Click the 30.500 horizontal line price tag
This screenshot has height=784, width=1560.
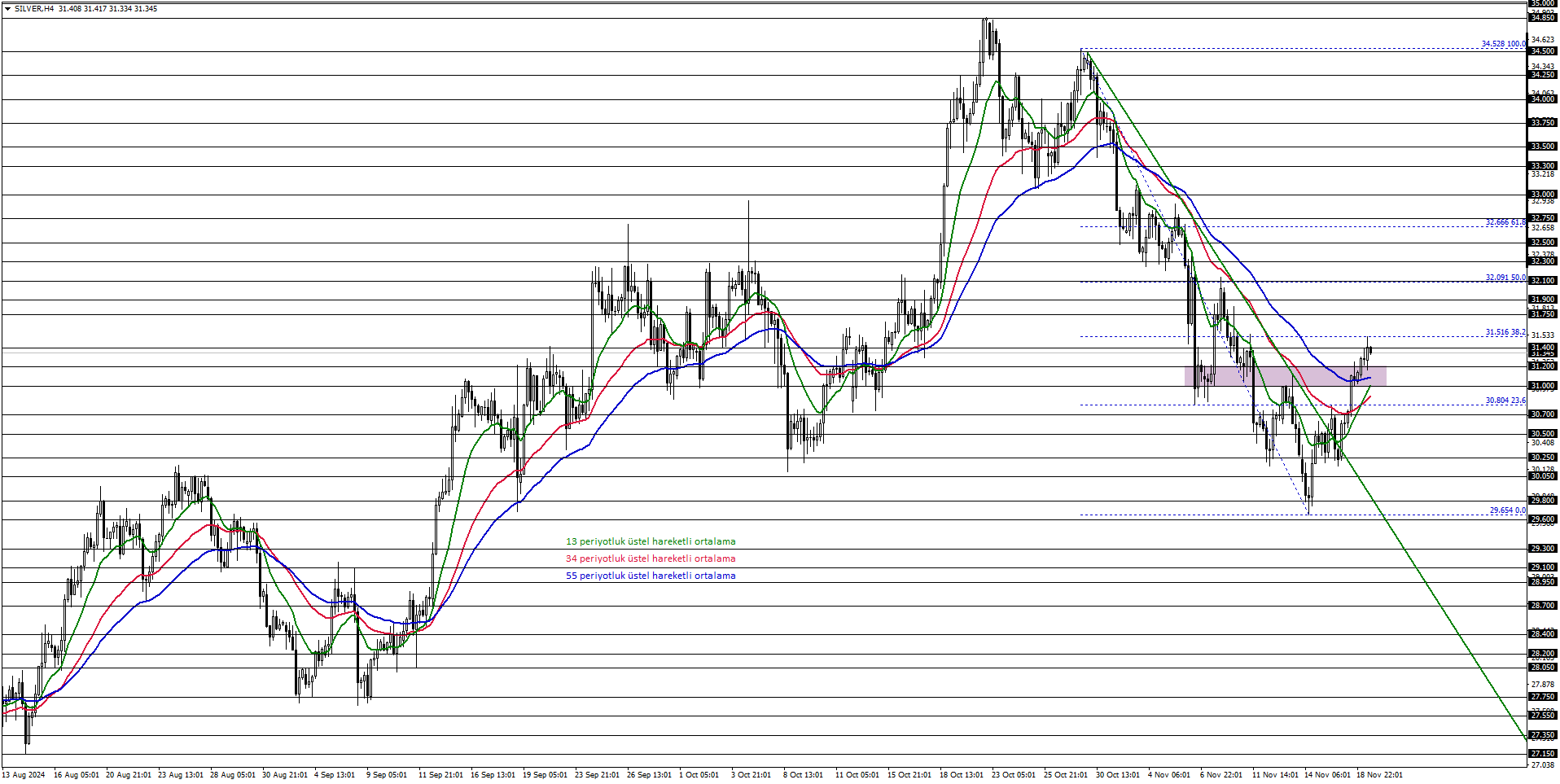pyautogui.click(x=1543, y=434)
